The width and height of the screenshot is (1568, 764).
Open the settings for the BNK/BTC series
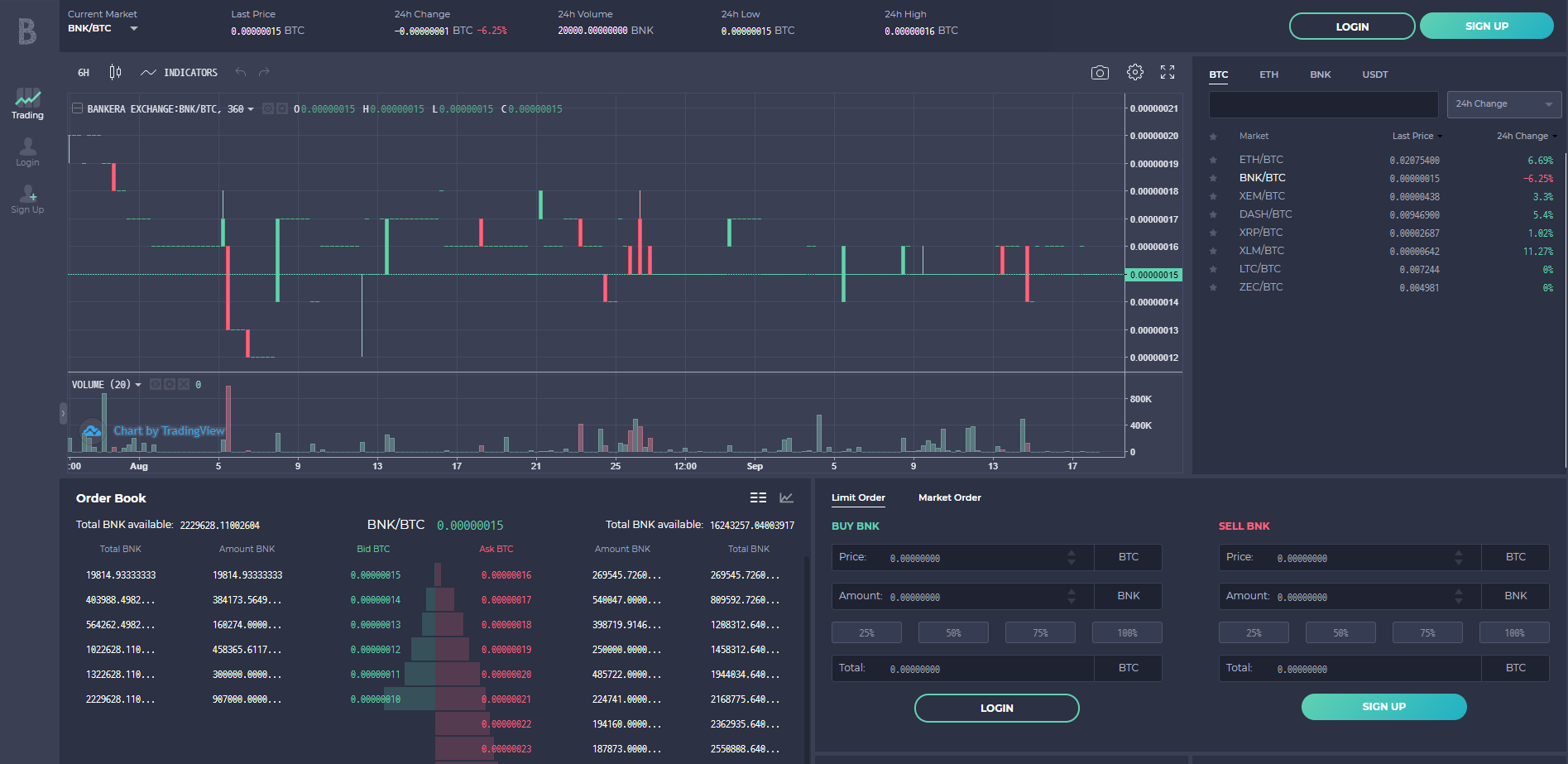281,108
